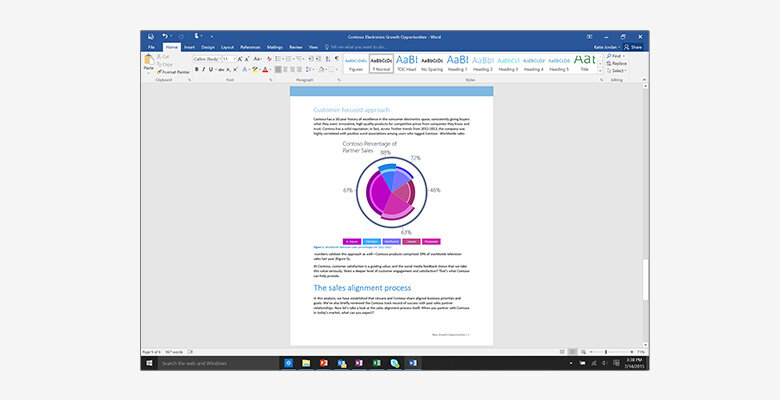The image size is (780, 400).
Task: Apply the Heading 1 style
Action: click(458, 63)
